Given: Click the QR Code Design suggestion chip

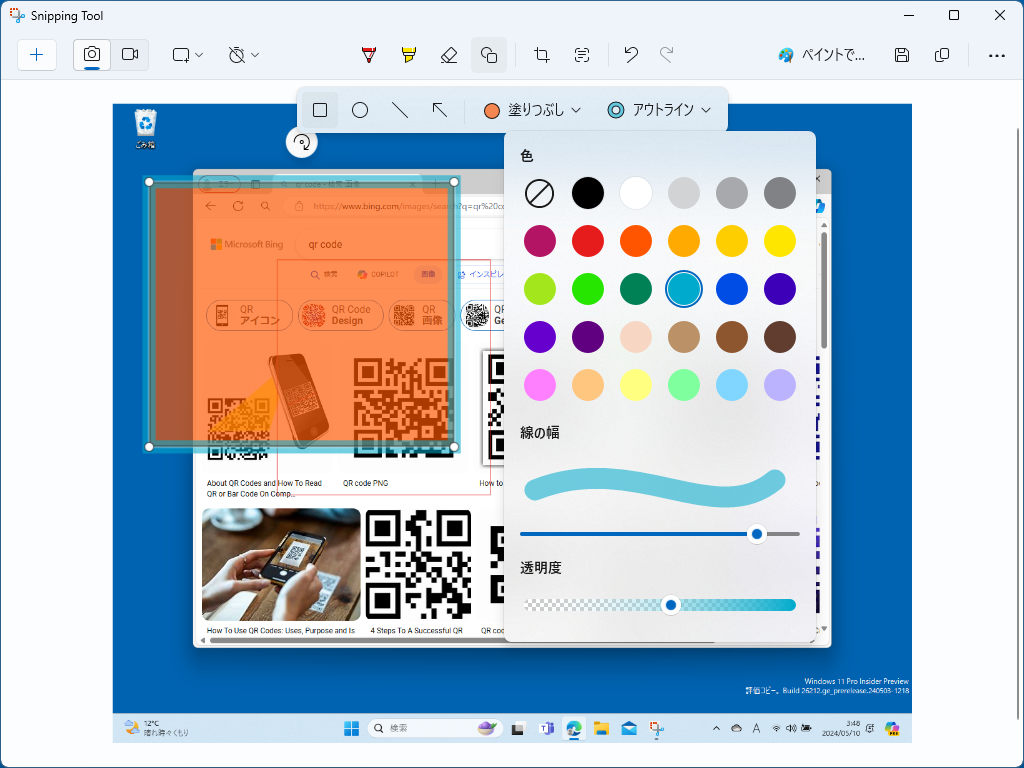Looking at the screenshot, I should pos(341,315).
